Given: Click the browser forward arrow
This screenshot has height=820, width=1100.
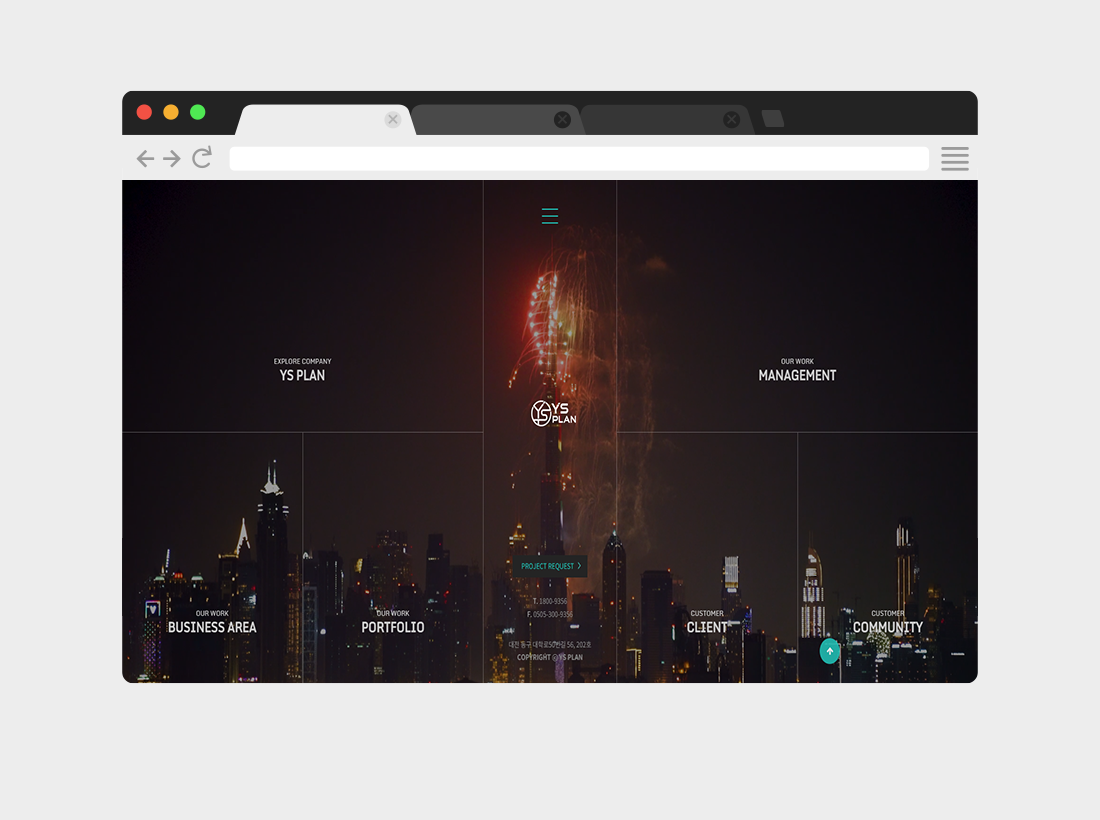Looking at the screenshot, I should pos(172,158).
